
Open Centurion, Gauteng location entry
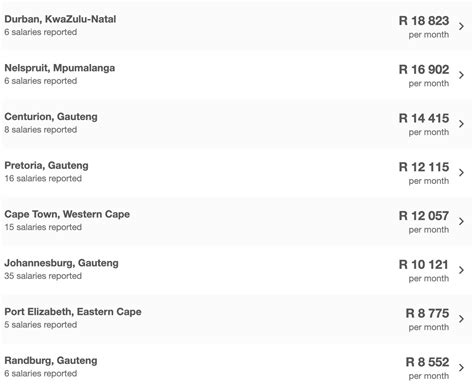click(51, 117)
